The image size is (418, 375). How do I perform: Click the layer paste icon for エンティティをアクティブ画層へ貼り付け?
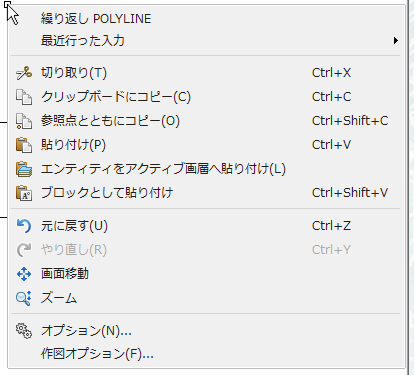pos(24,169)
